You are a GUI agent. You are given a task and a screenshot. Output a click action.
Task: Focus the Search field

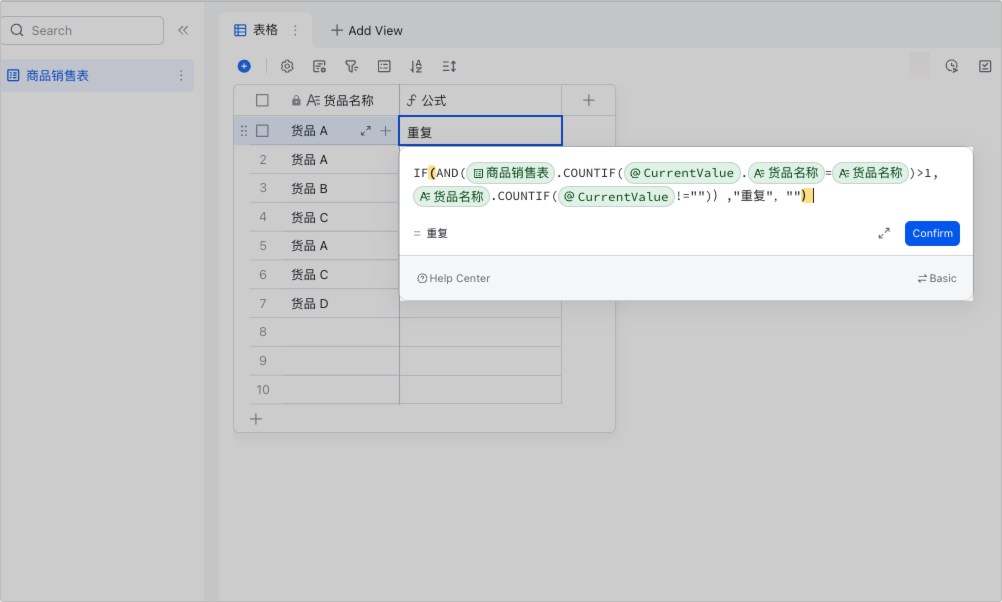pos(83,30)
